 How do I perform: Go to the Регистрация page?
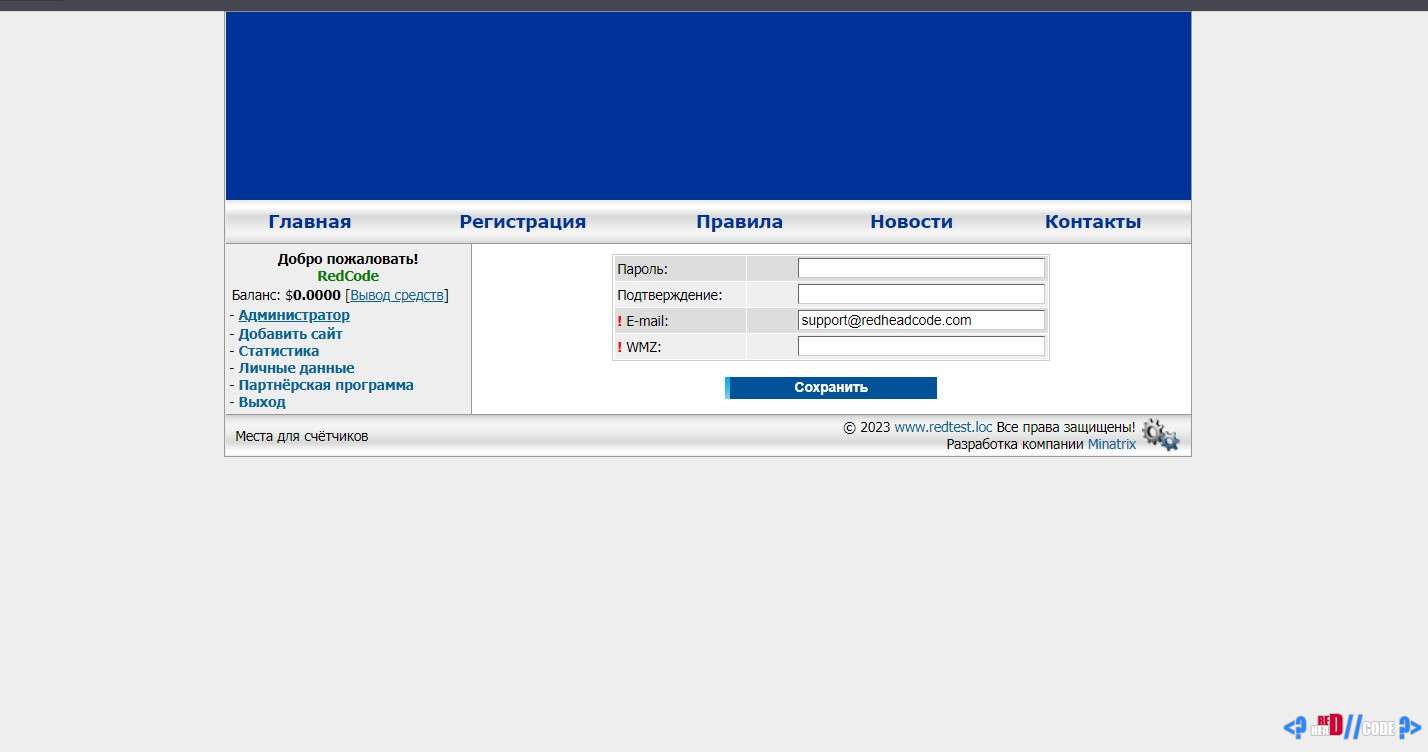(x=522, y=222)
